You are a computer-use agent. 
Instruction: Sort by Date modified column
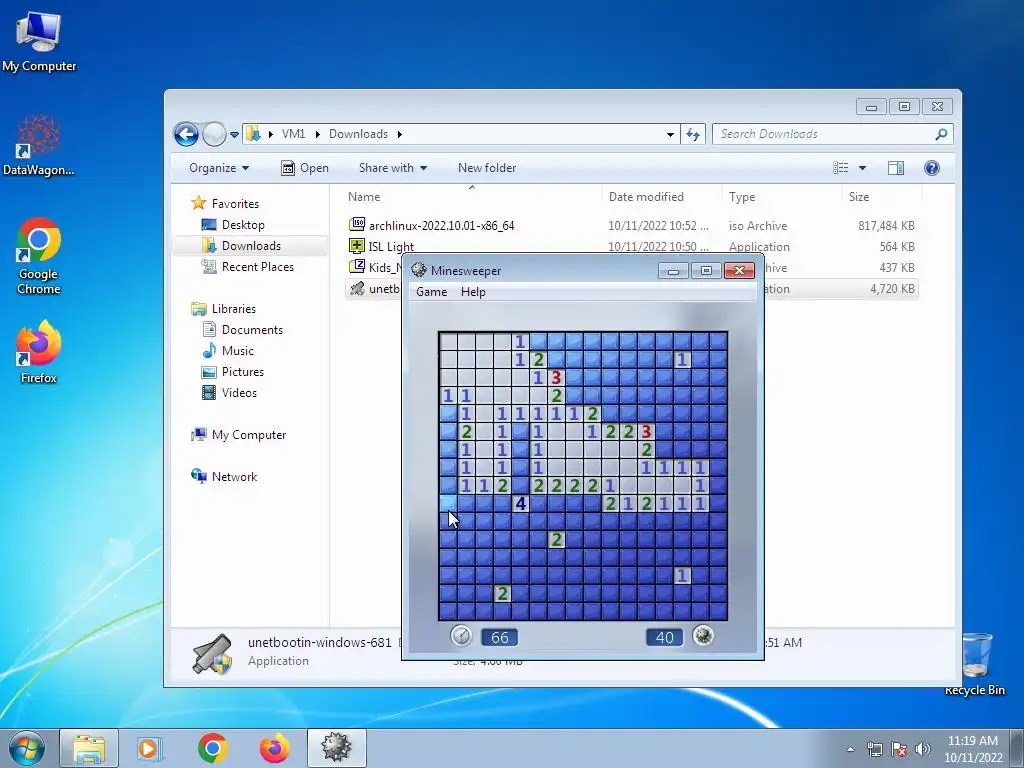[x=646, y=197]
